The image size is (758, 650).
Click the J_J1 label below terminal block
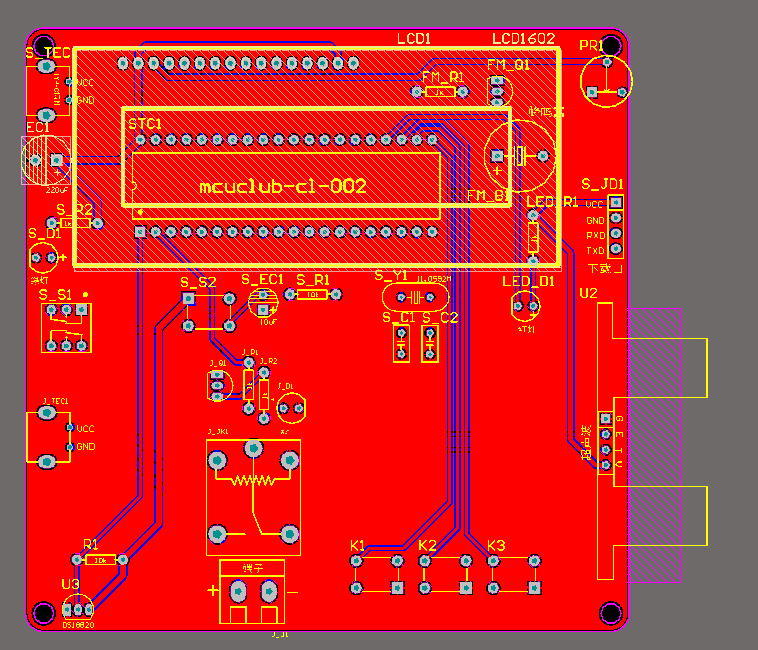[280, 635]
